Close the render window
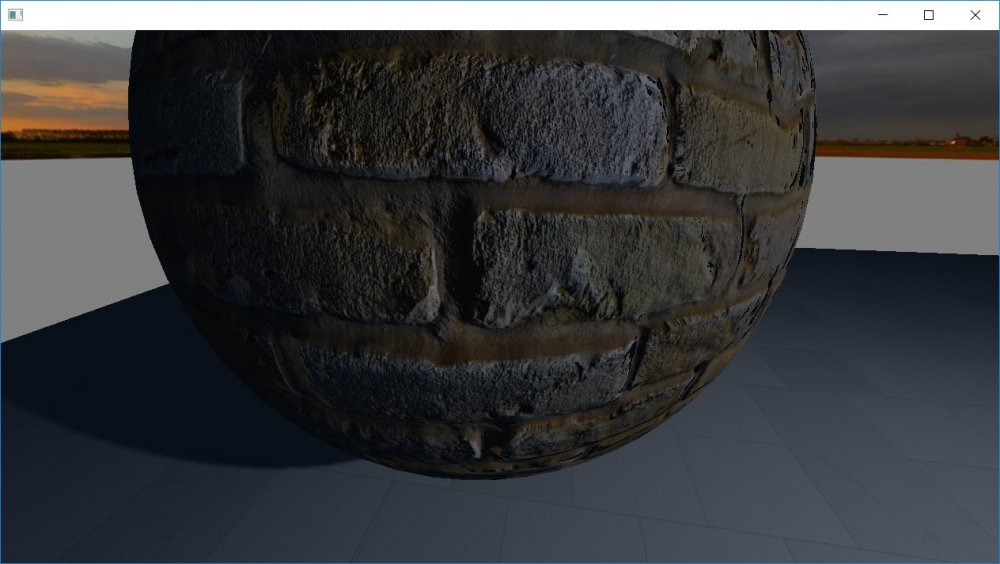This screenshot has height=564, width=1000. click(x=975, y=15)
